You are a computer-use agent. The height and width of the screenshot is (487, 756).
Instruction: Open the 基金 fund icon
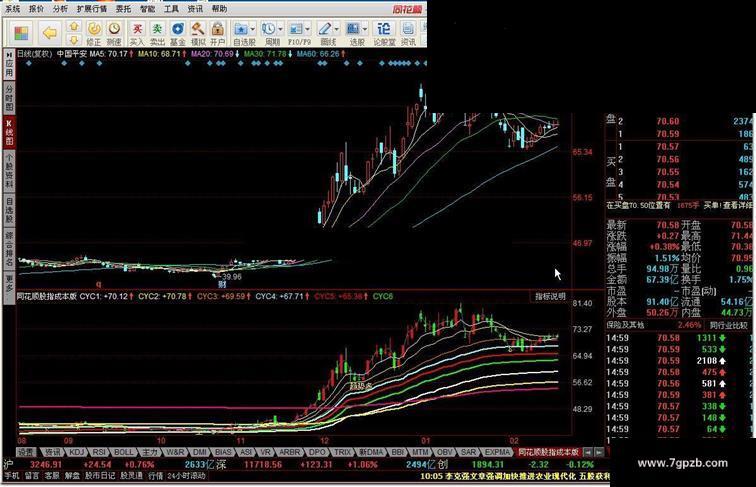(x=177, y=33)
